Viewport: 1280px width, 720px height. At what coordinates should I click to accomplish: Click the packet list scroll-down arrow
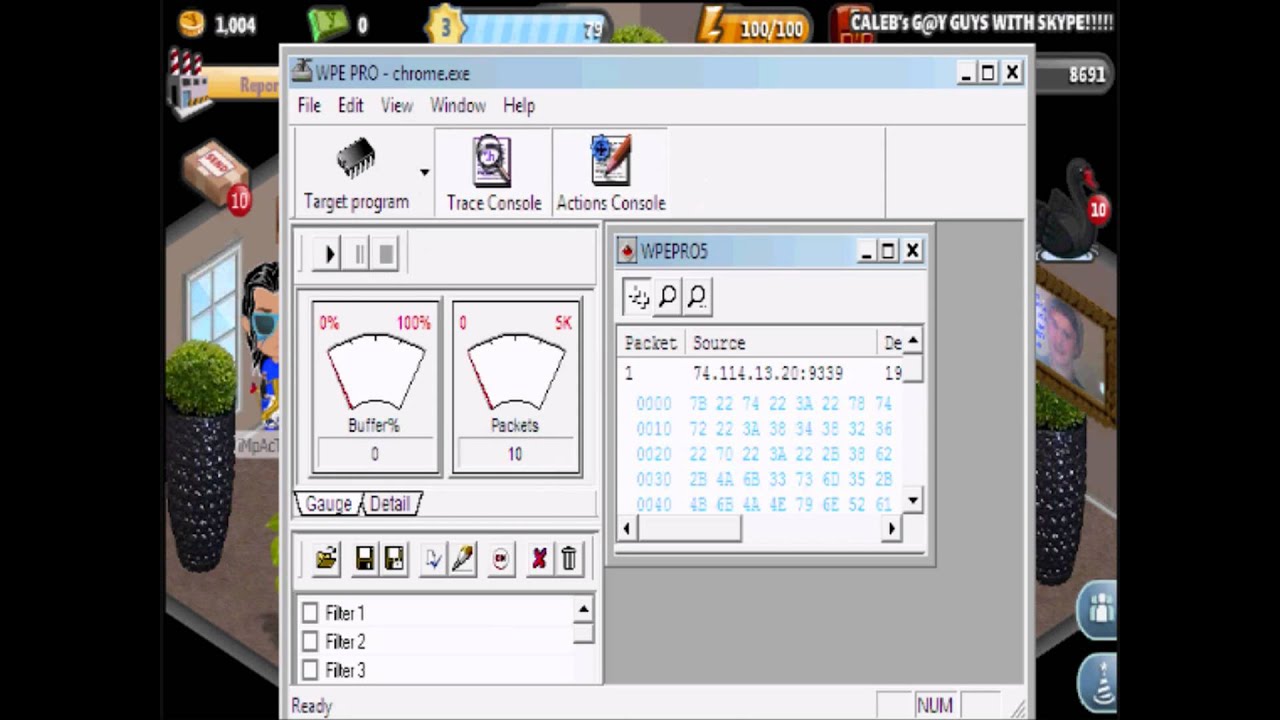[913, 500]
